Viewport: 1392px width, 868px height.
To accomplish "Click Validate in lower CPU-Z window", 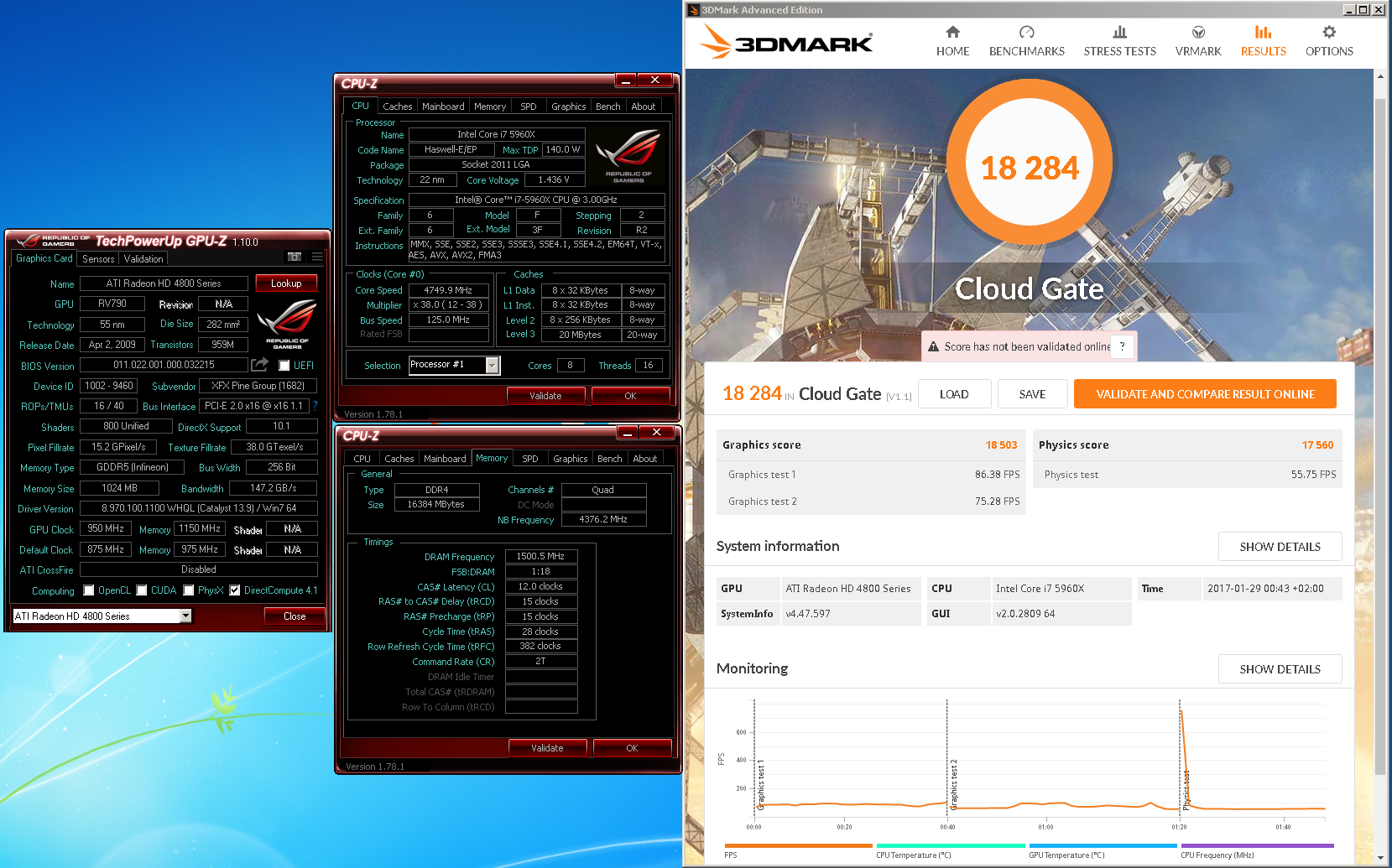I will [x=547, y=748].
